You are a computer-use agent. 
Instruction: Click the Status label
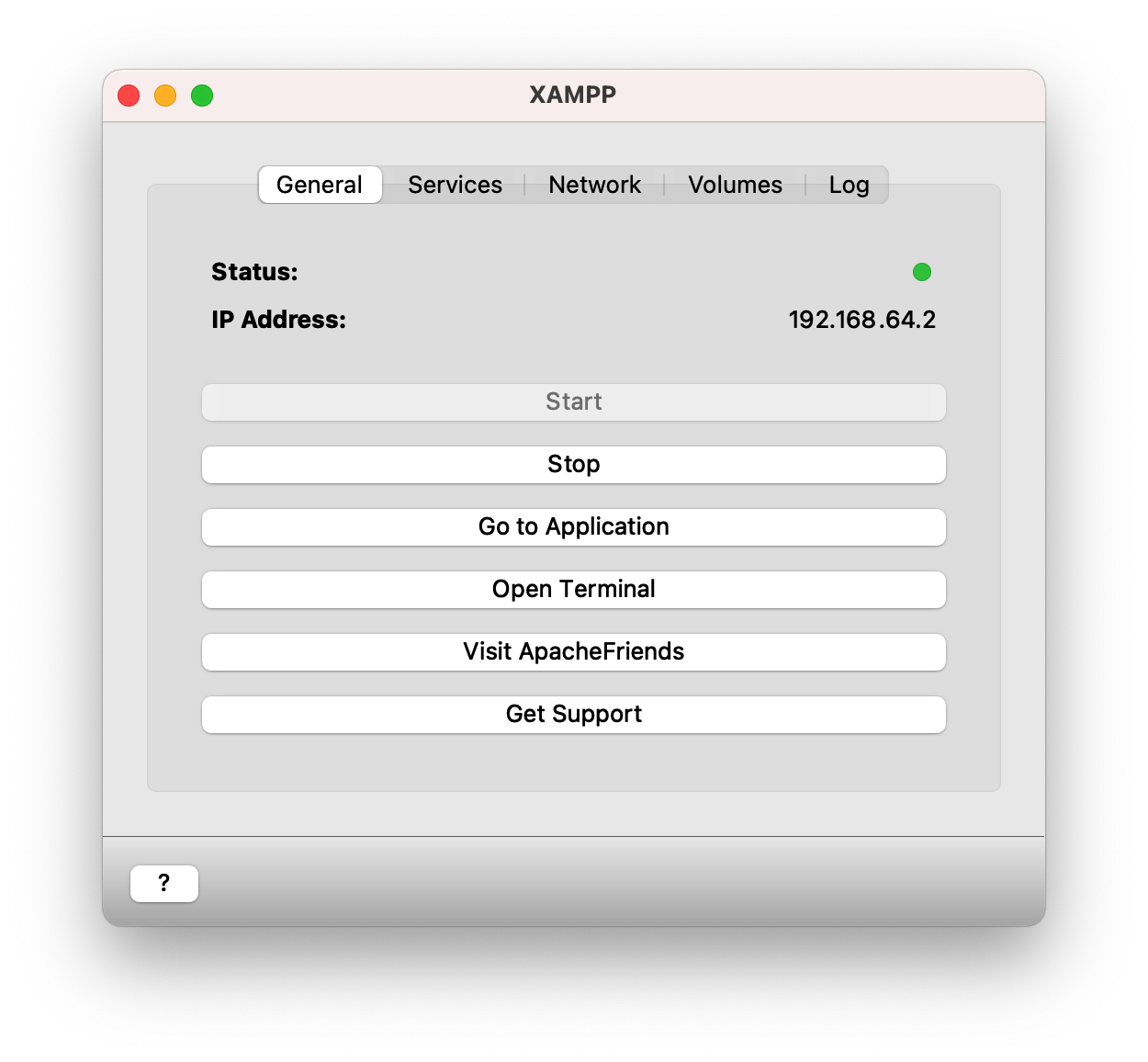click(254, 272)
